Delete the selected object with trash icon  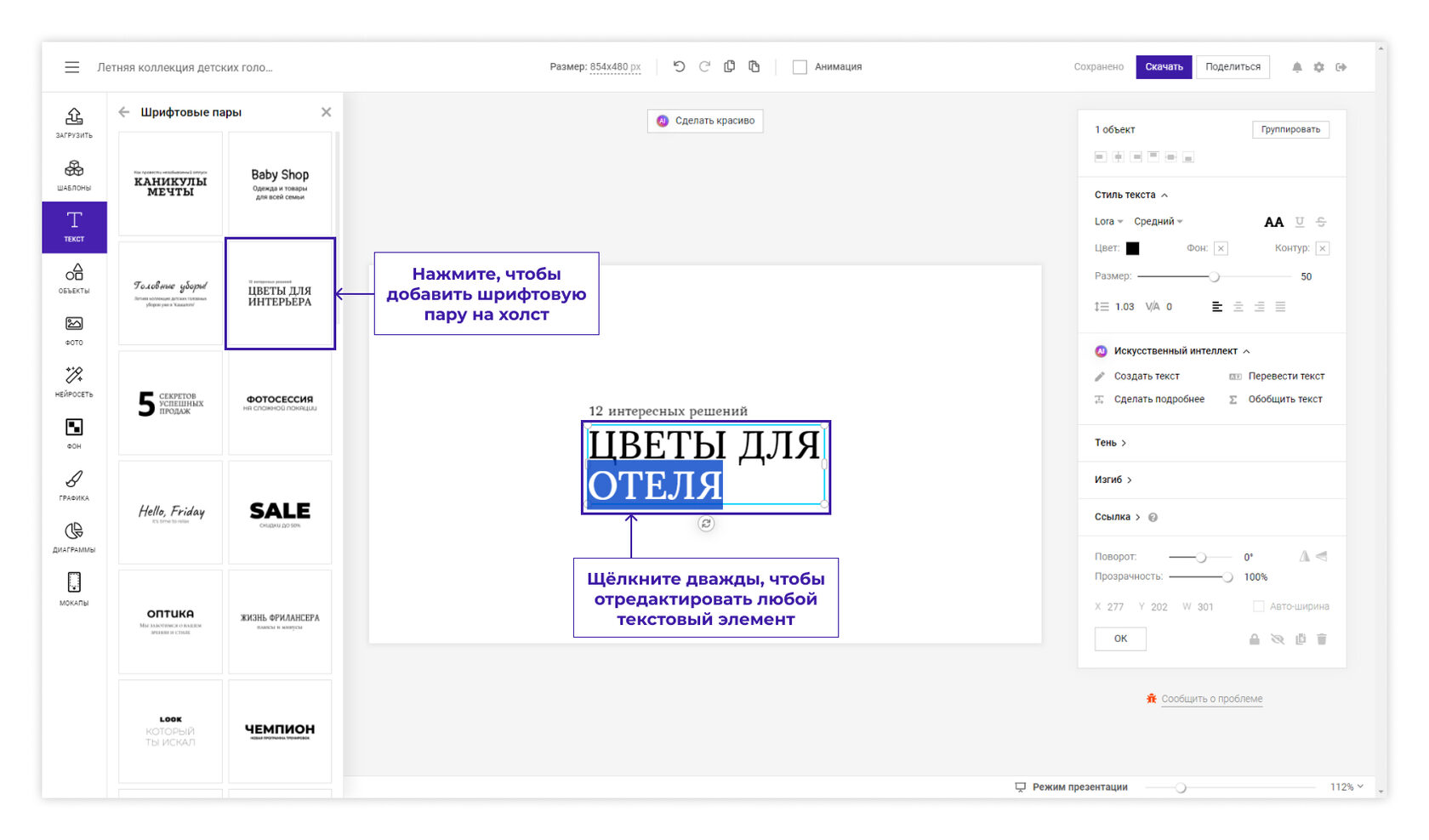point(1322,639)
